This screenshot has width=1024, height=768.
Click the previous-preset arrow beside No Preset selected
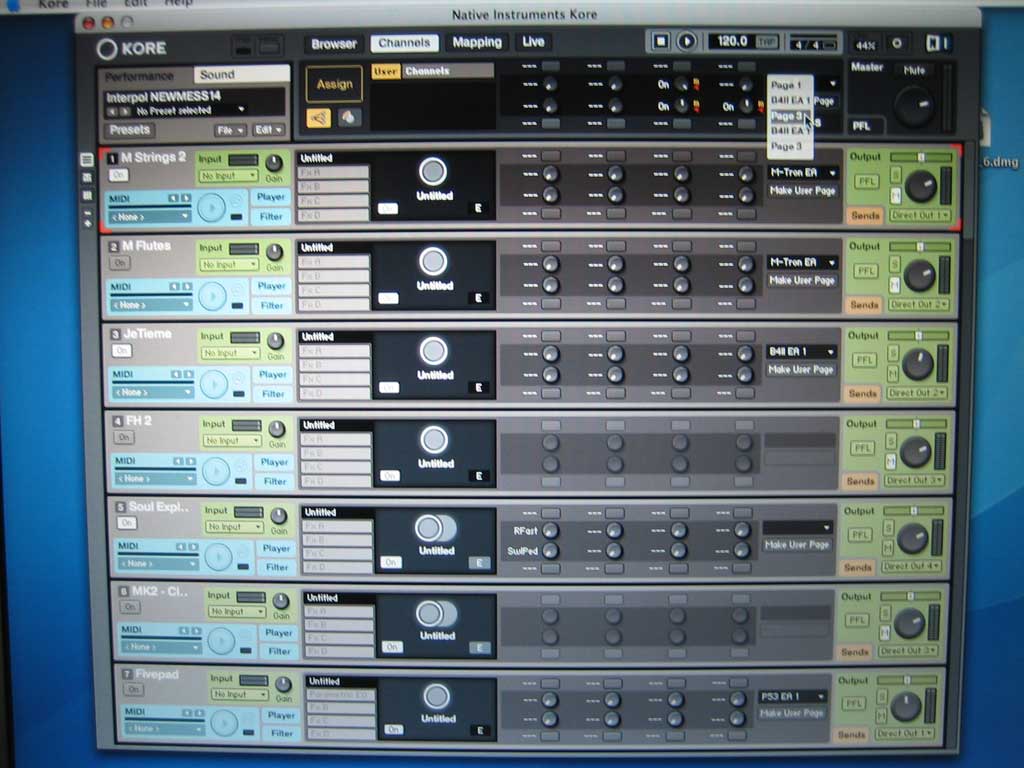[111, 112]
